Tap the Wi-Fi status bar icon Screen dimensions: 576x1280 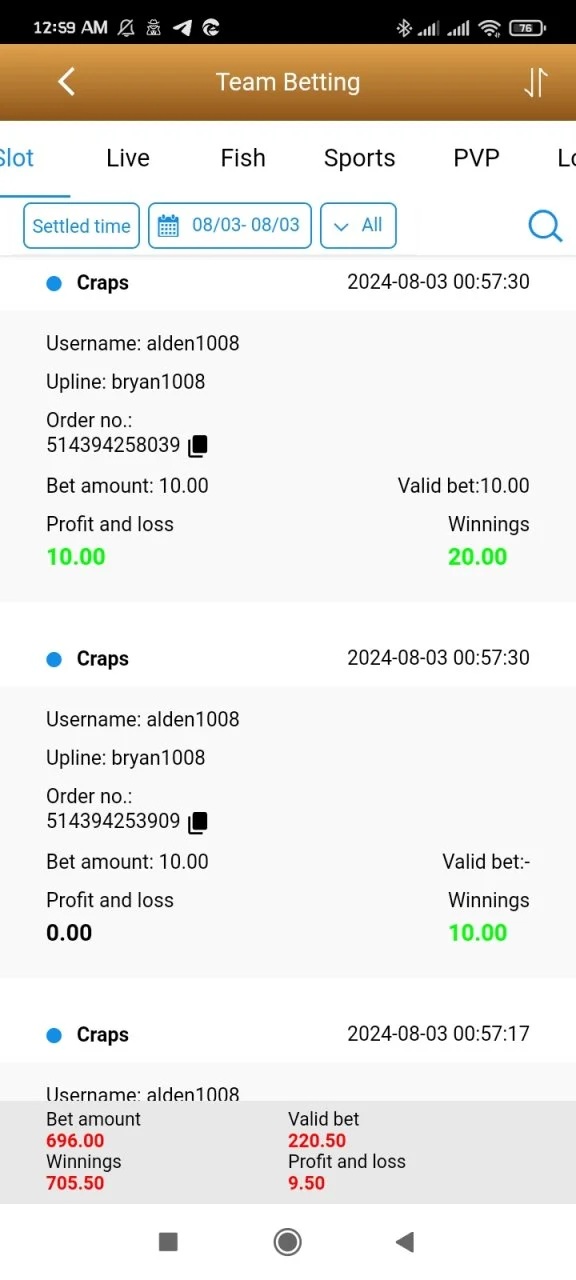(x=489, y=28)
